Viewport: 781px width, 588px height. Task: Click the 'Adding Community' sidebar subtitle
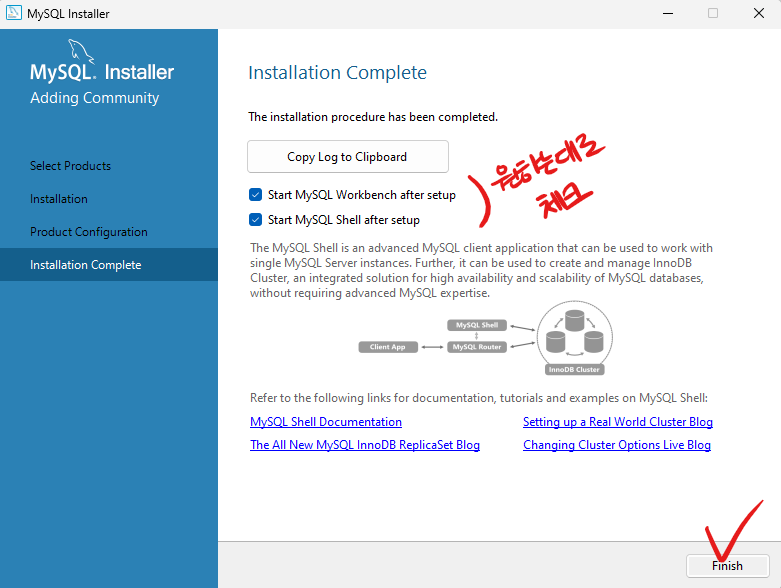pos(95,98)
